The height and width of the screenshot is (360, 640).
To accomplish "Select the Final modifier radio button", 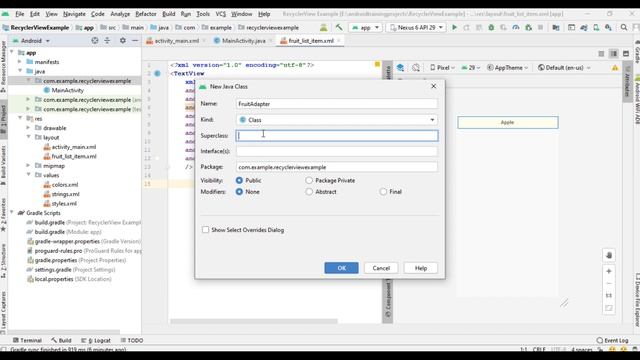I will coord(383,191).
